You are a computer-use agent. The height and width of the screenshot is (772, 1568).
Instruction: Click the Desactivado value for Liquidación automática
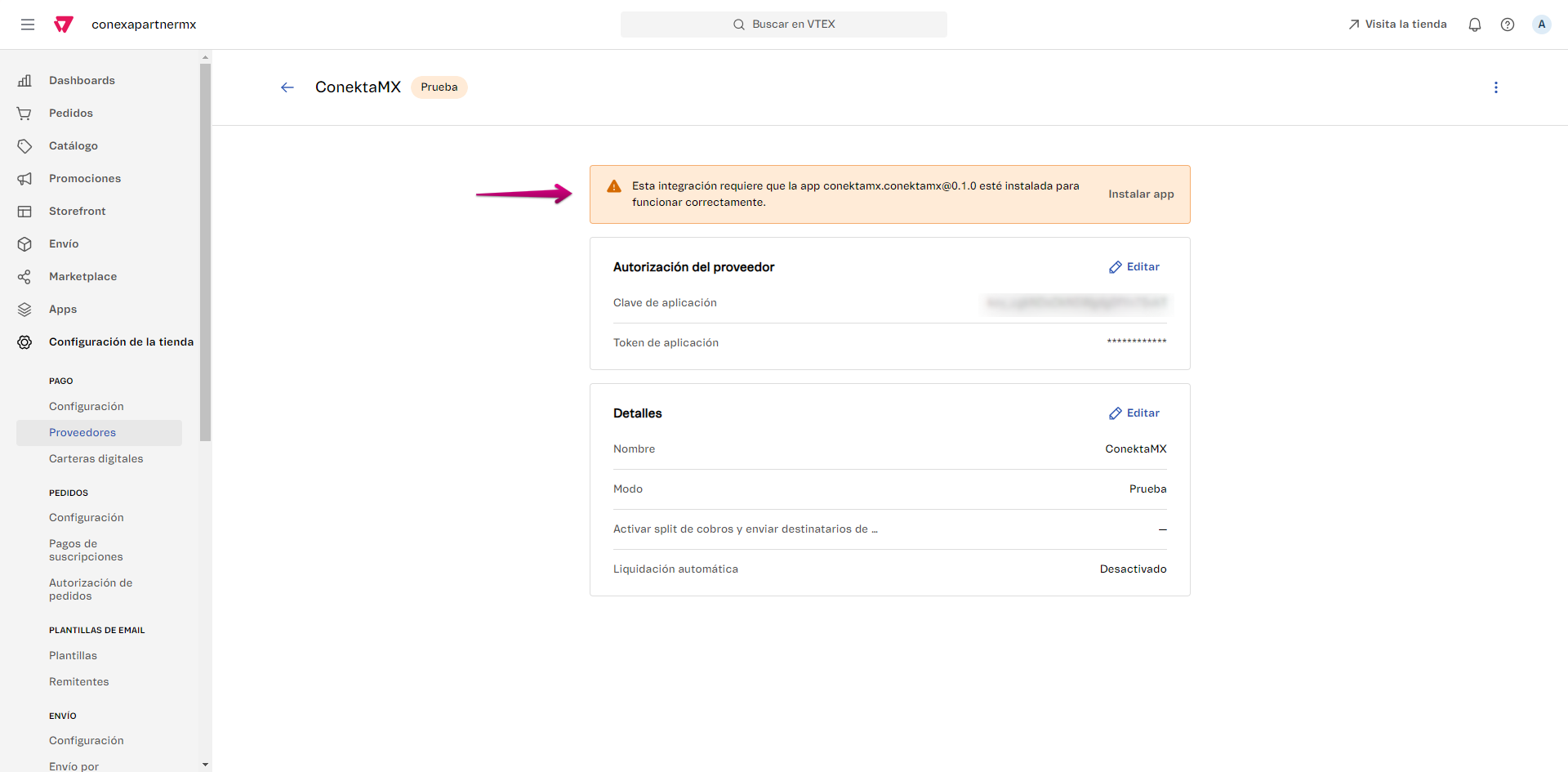point(1133,569)
